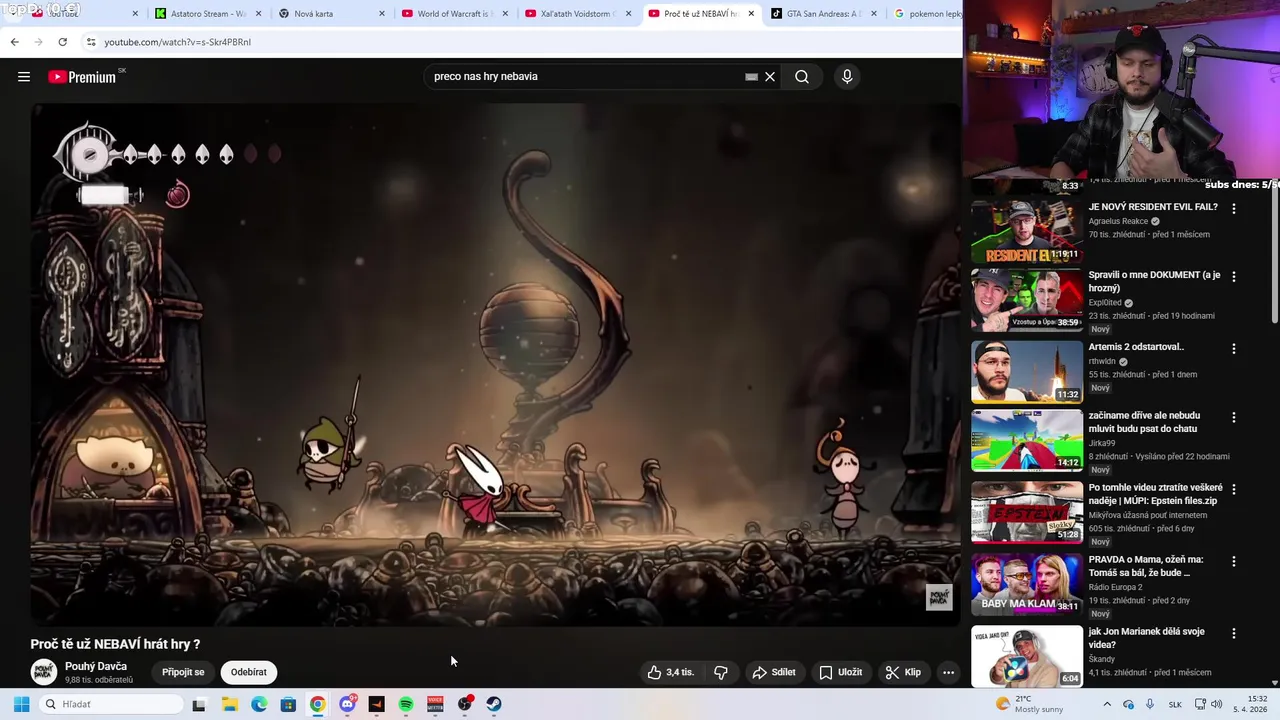
Task: Switch to pokemon Google search tab
Action: click(x=925, y=14)
